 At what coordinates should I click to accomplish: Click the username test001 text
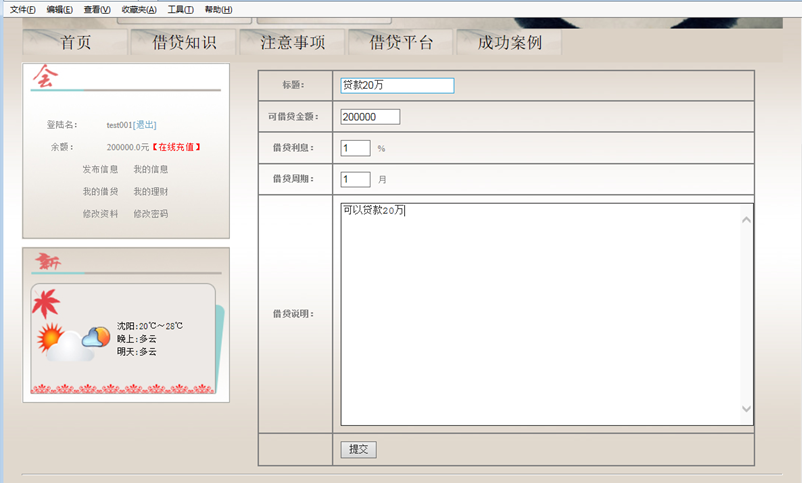click(119, 125)
